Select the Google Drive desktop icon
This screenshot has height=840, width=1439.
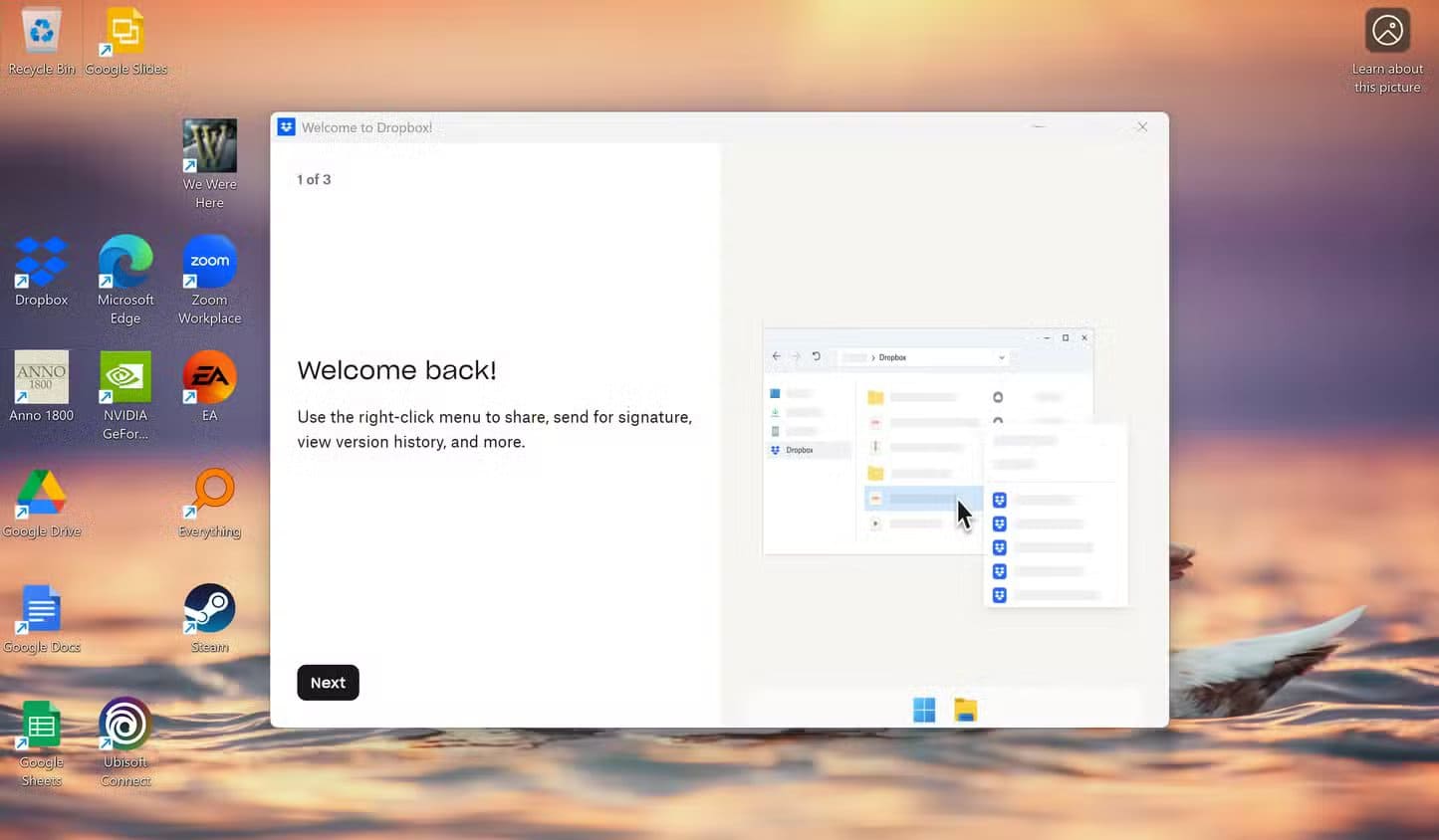[41, 495]
